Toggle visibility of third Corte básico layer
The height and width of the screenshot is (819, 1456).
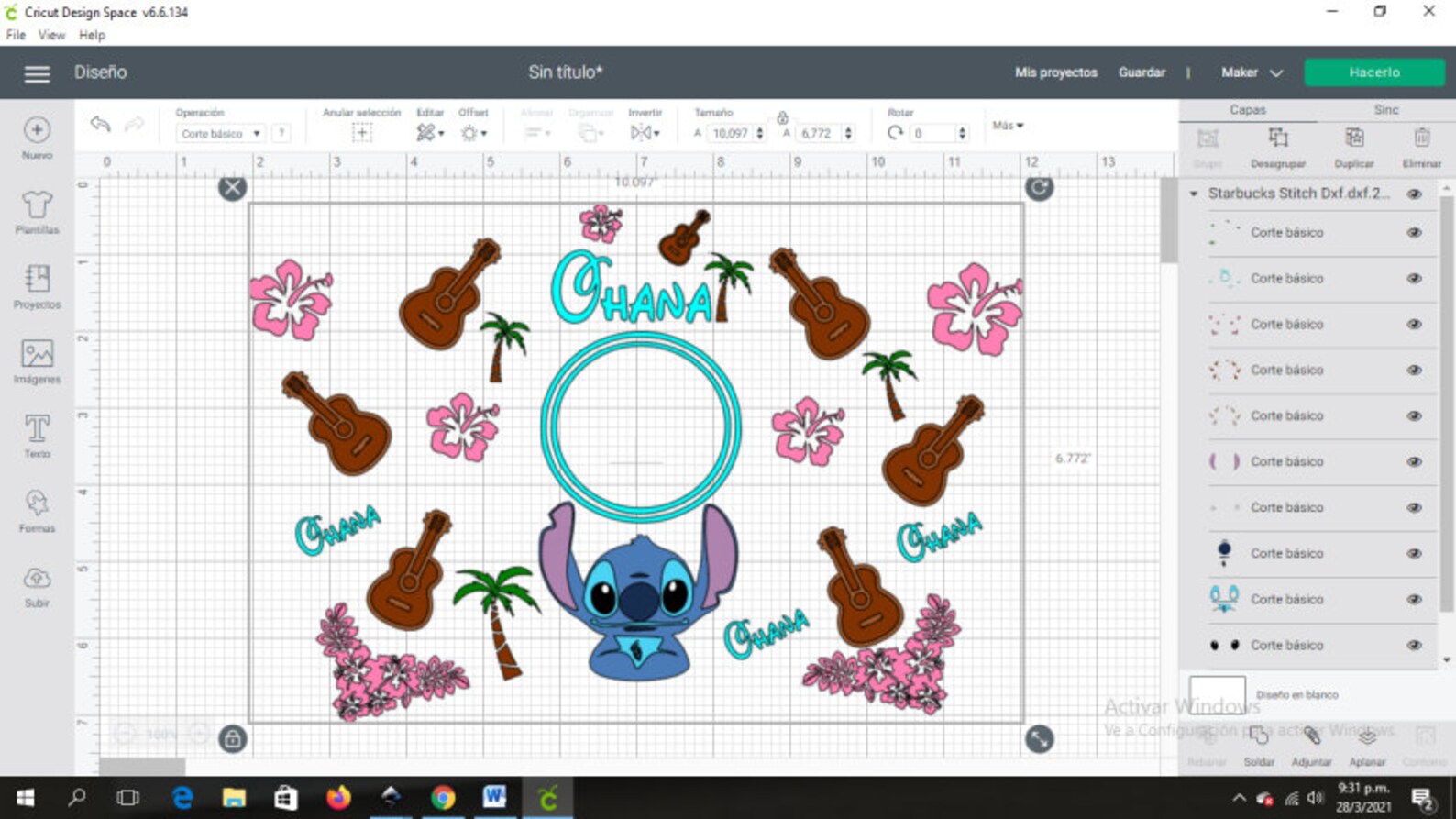click(1415, 325)
